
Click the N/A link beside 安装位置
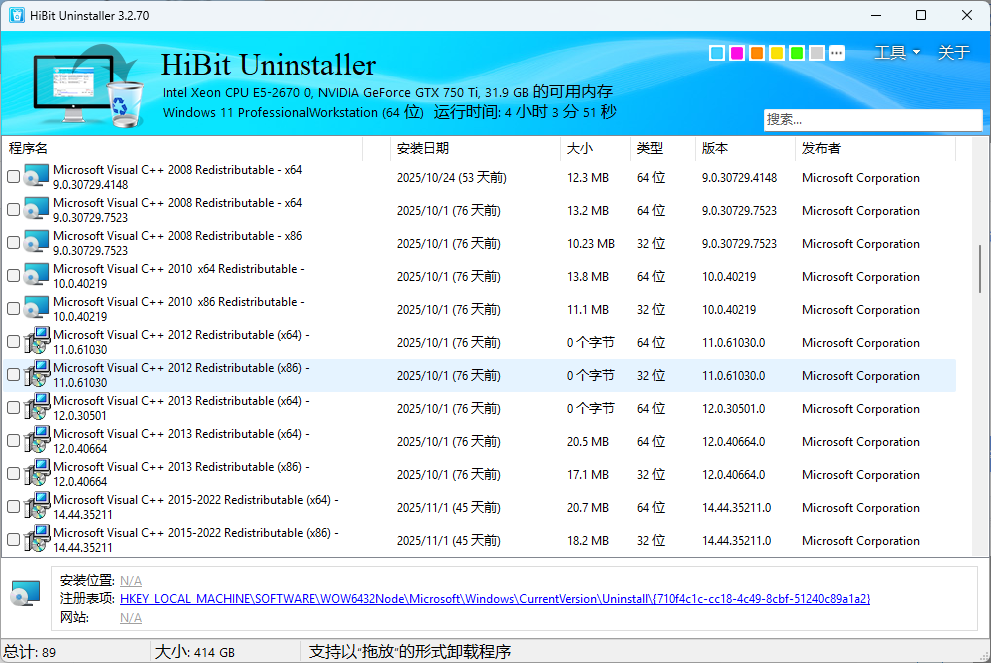point(130,580)
